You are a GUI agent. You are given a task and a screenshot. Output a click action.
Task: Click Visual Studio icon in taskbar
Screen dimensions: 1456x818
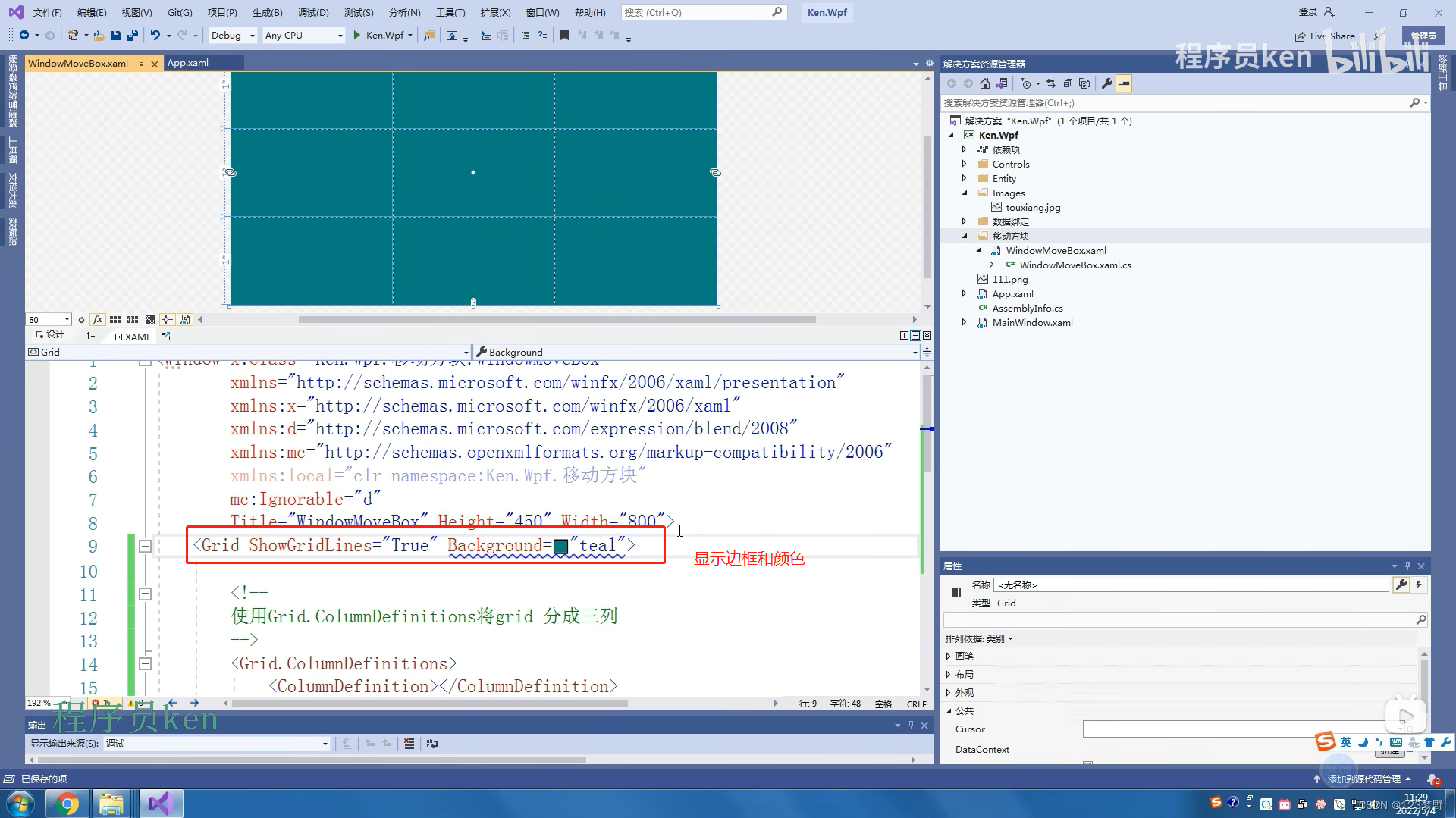[160, 804]
